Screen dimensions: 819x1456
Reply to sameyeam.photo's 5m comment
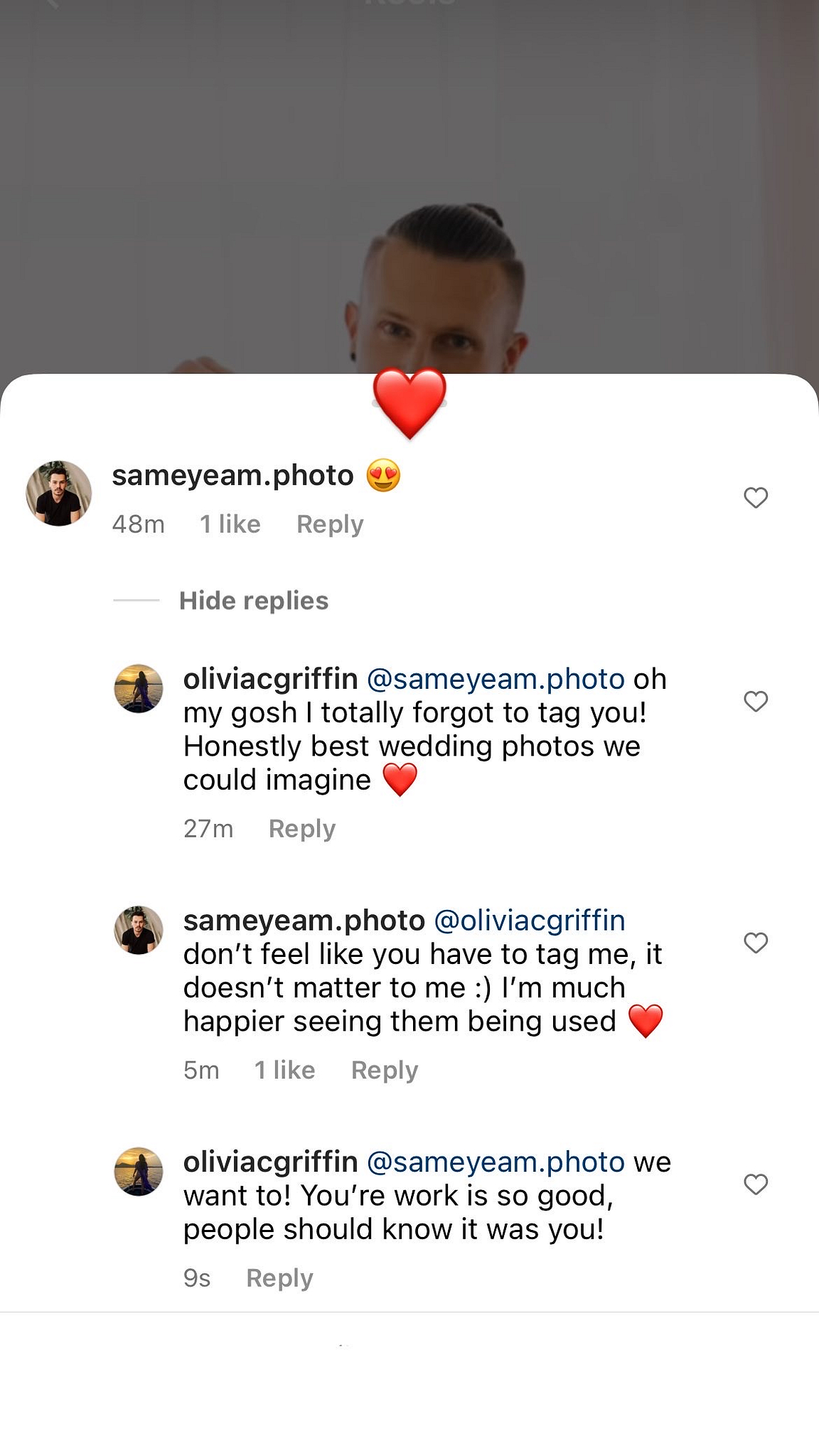(385, 1071)
